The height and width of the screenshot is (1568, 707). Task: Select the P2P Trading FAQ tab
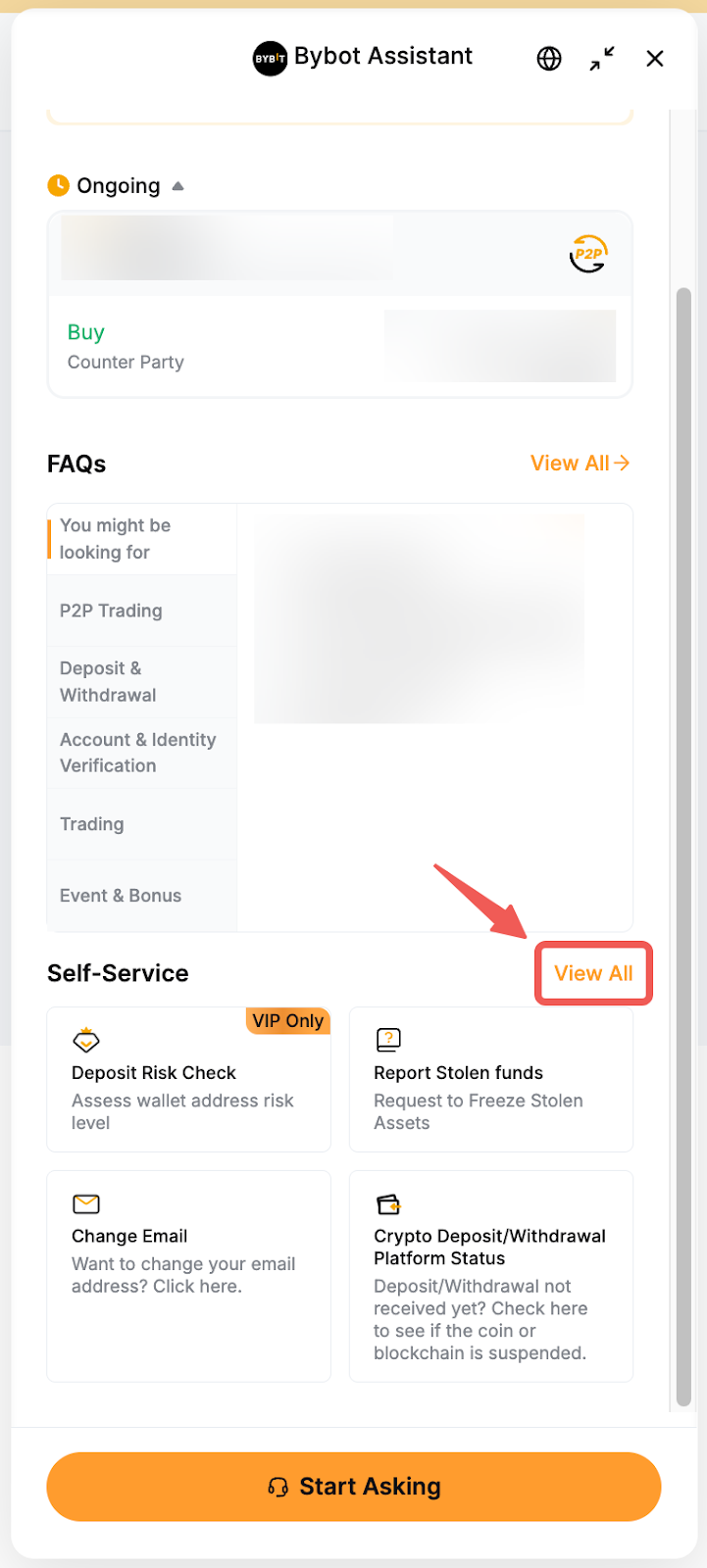coord(111,611)
